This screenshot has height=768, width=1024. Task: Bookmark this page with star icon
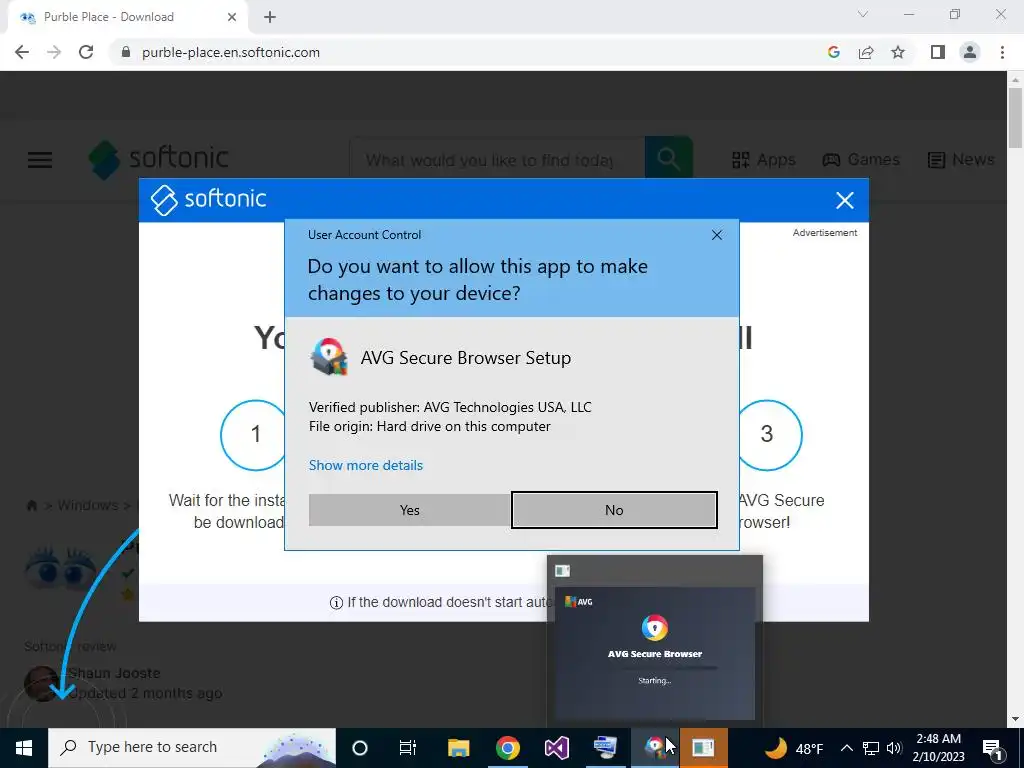tap(898, 52)
